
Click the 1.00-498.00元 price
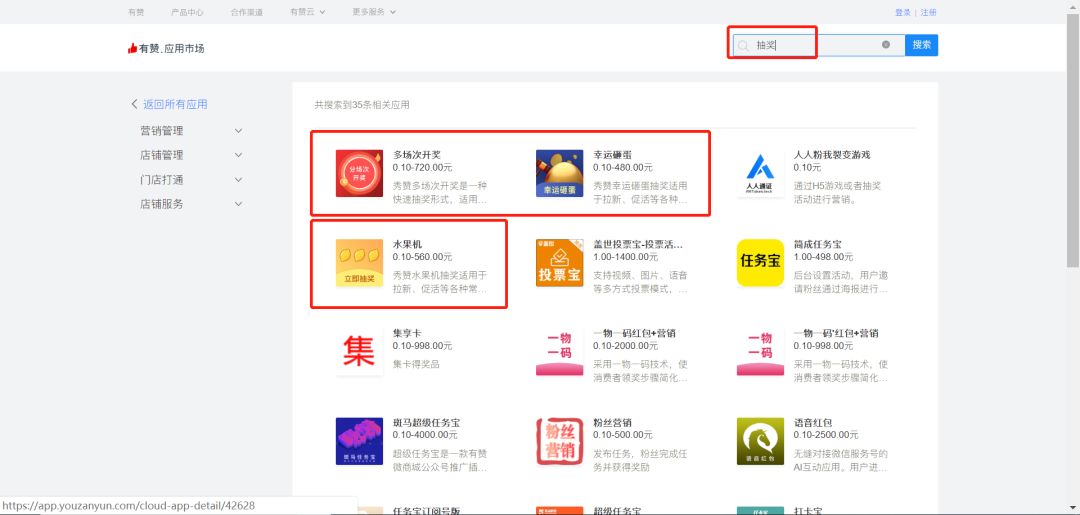pyautogui.click(x=823, y=257)
